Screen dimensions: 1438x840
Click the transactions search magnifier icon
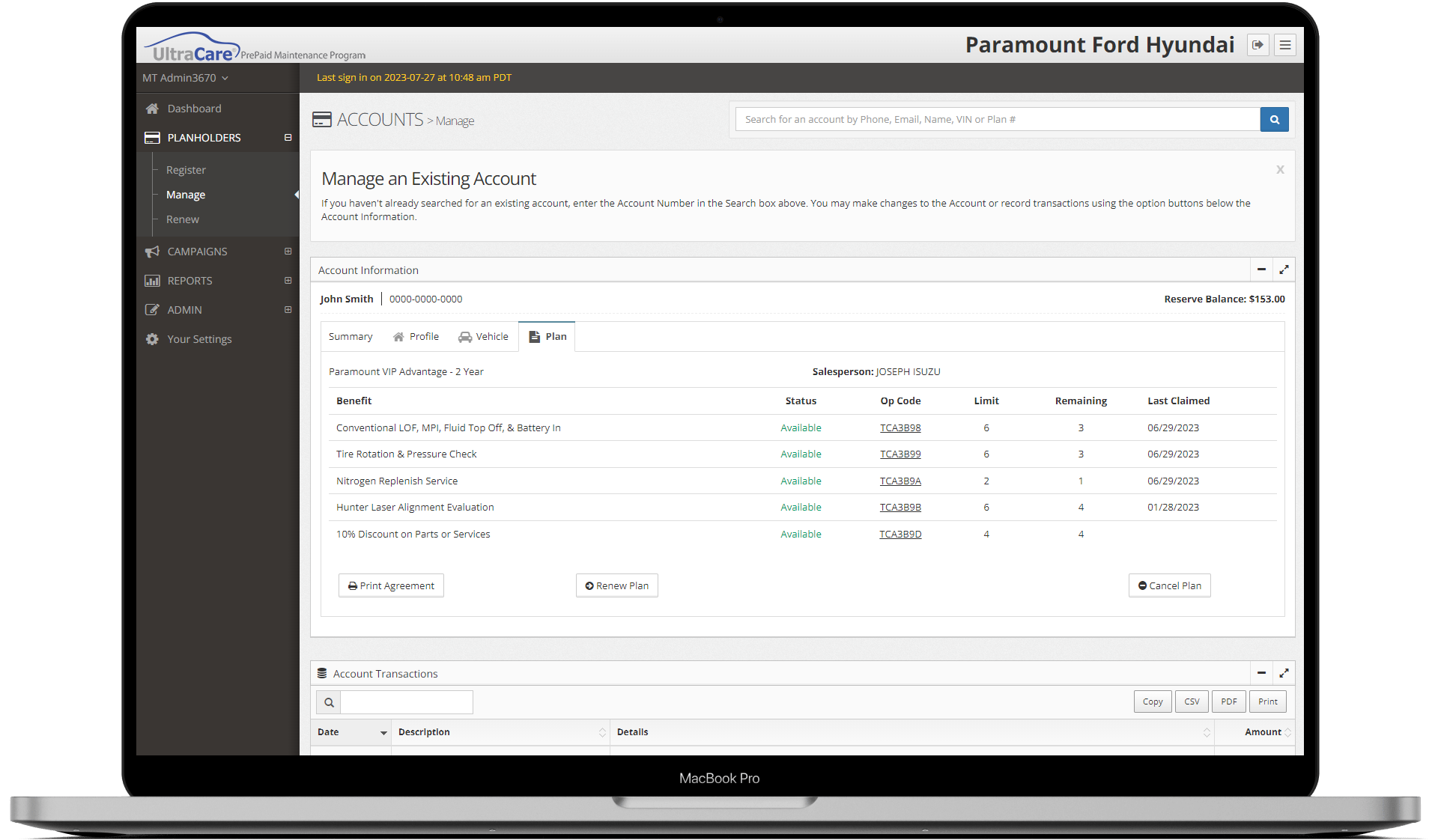(329, 702)
